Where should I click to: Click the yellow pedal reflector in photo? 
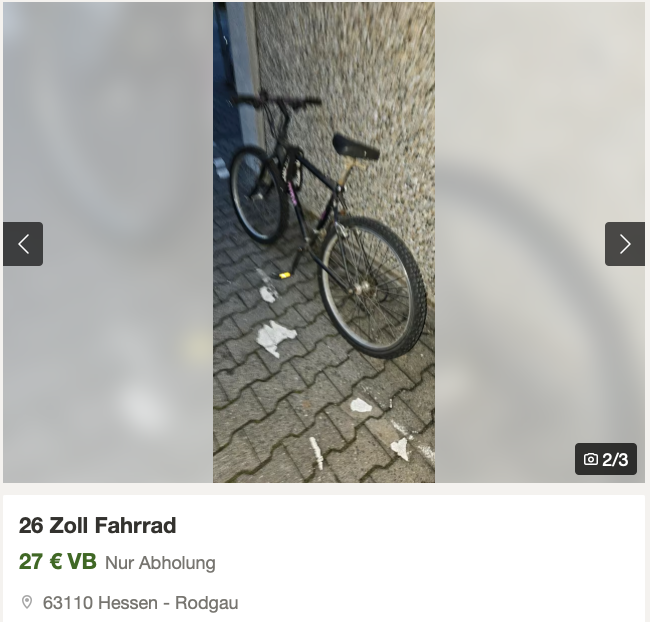tap(285, 275)
